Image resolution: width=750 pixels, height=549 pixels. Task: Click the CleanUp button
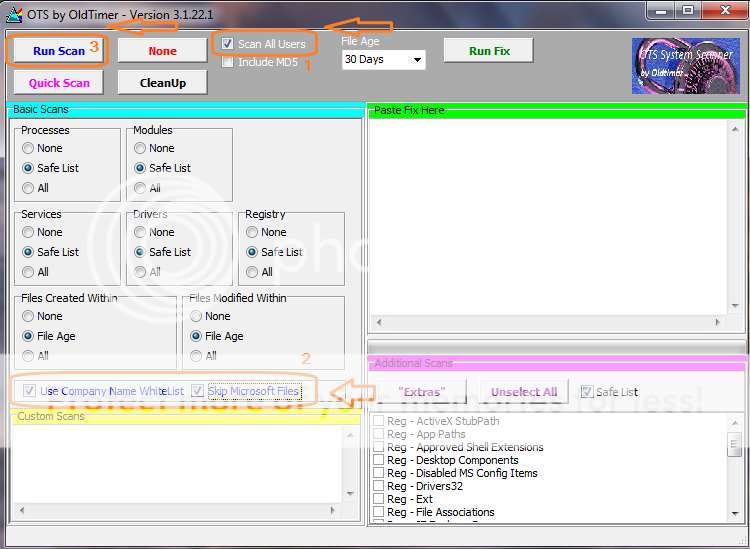tap(162, 83)
